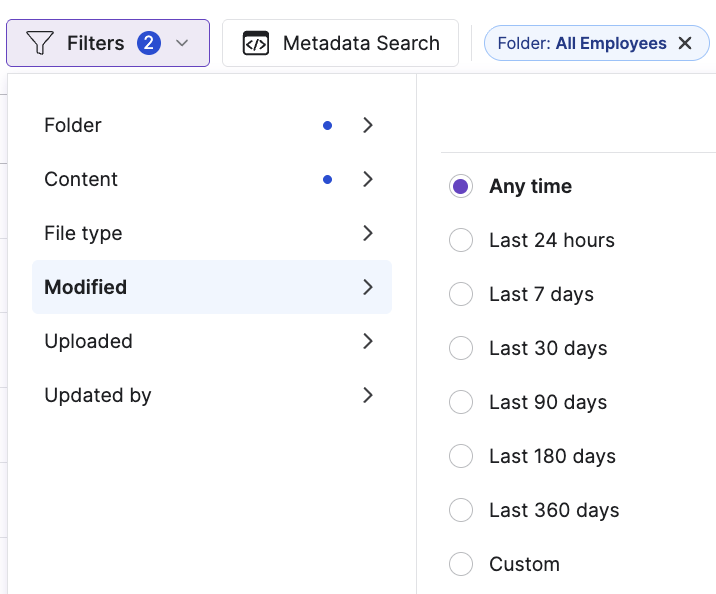Open the Uploaded filter menu item

coord(89,341)
